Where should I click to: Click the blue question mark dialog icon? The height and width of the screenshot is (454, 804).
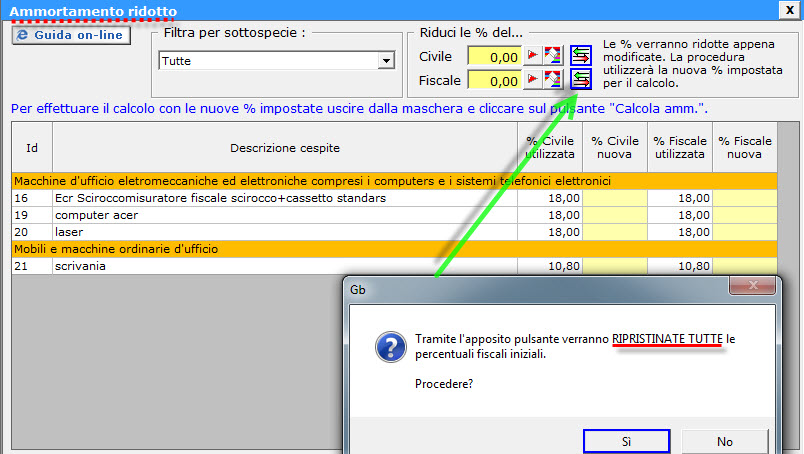coord(389,347)
